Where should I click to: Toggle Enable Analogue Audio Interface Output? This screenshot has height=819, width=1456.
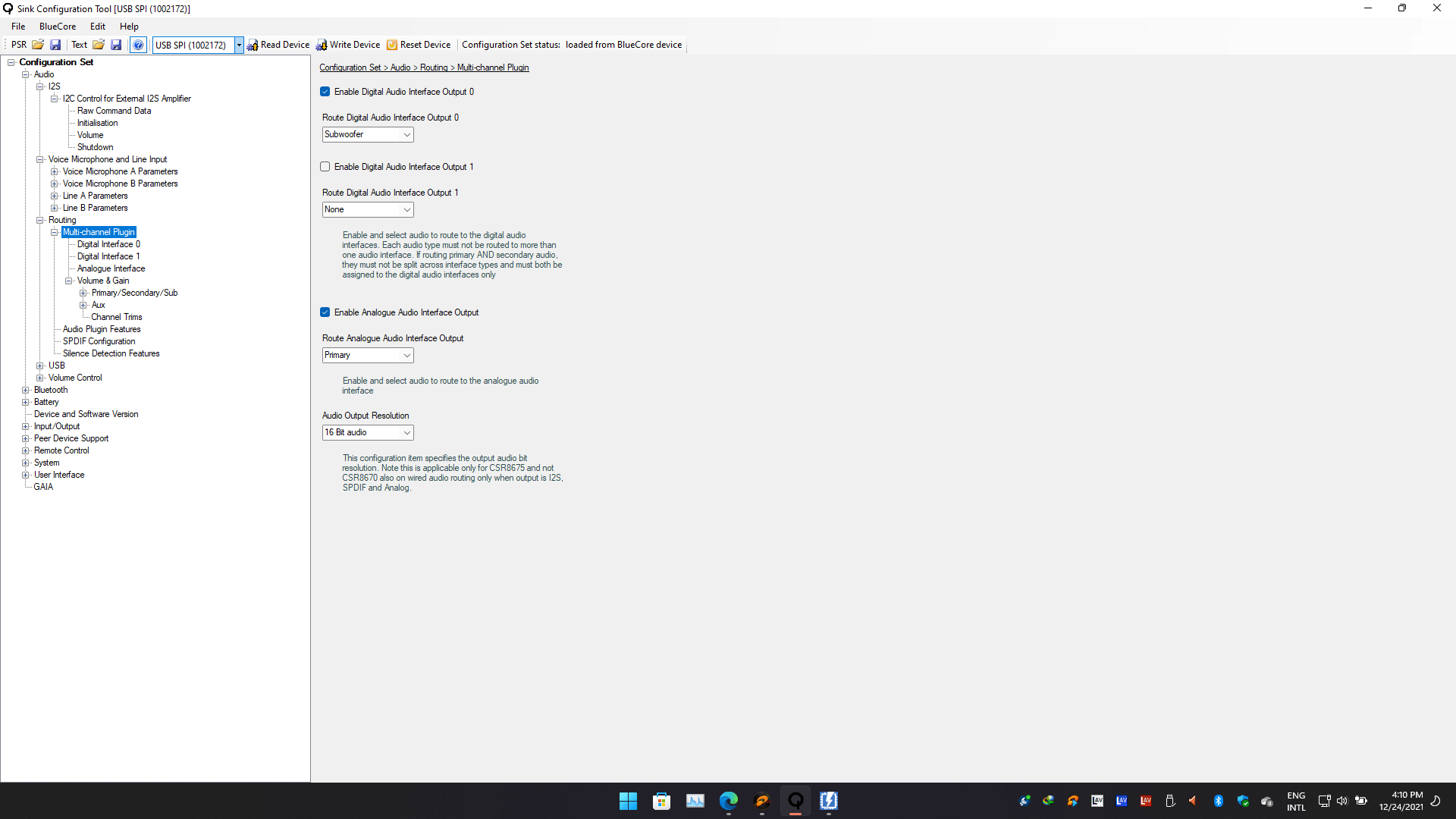pos(325,312)
